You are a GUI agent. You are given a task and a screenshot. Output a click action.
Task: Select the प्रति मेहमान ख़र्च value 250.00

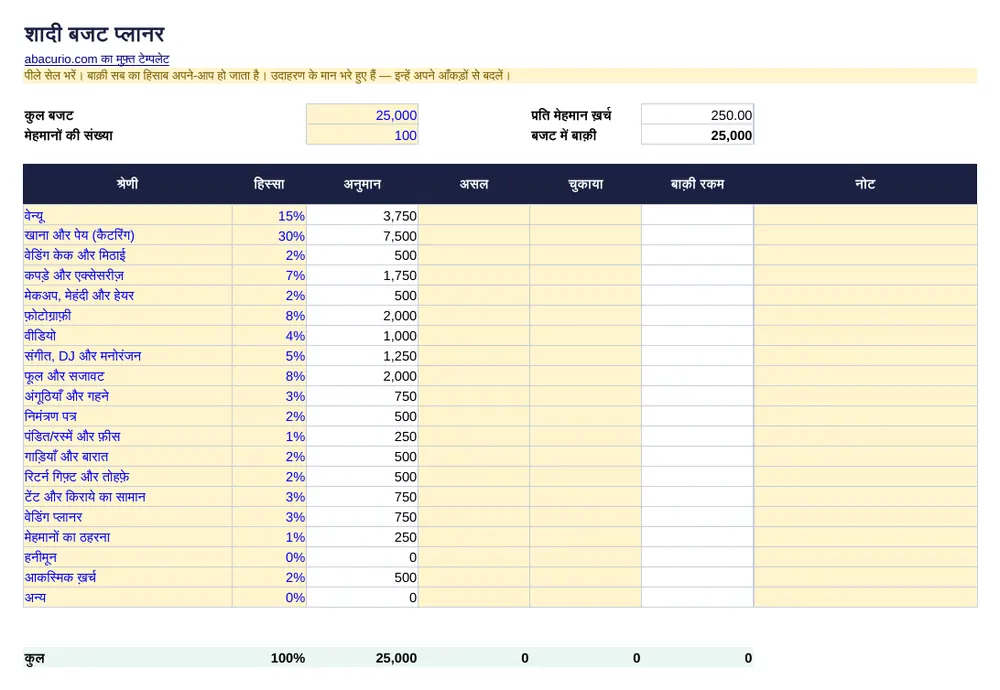[x=697, y=115]
